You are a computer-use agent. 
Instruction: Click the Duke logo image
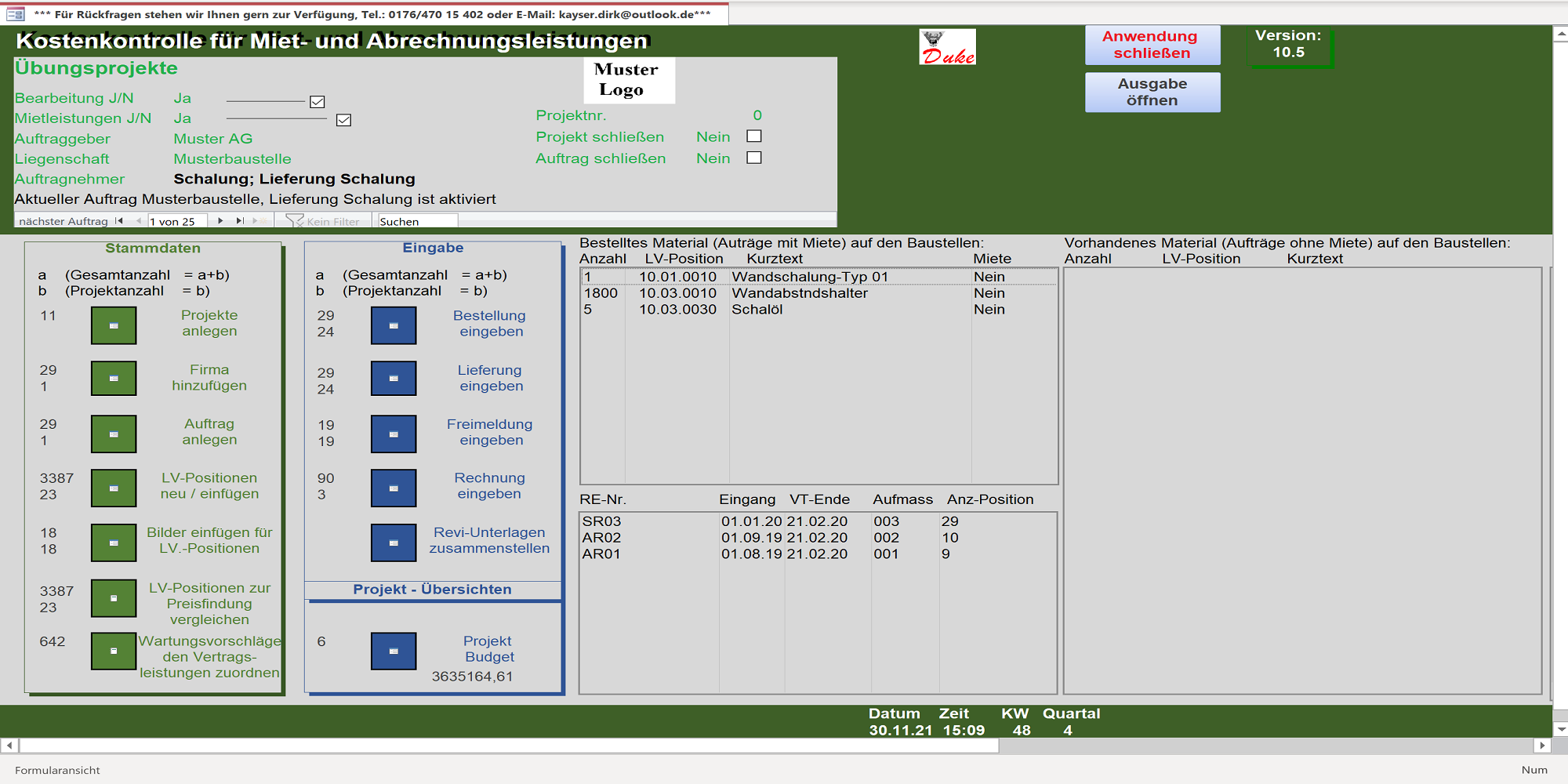click(947, 48)
